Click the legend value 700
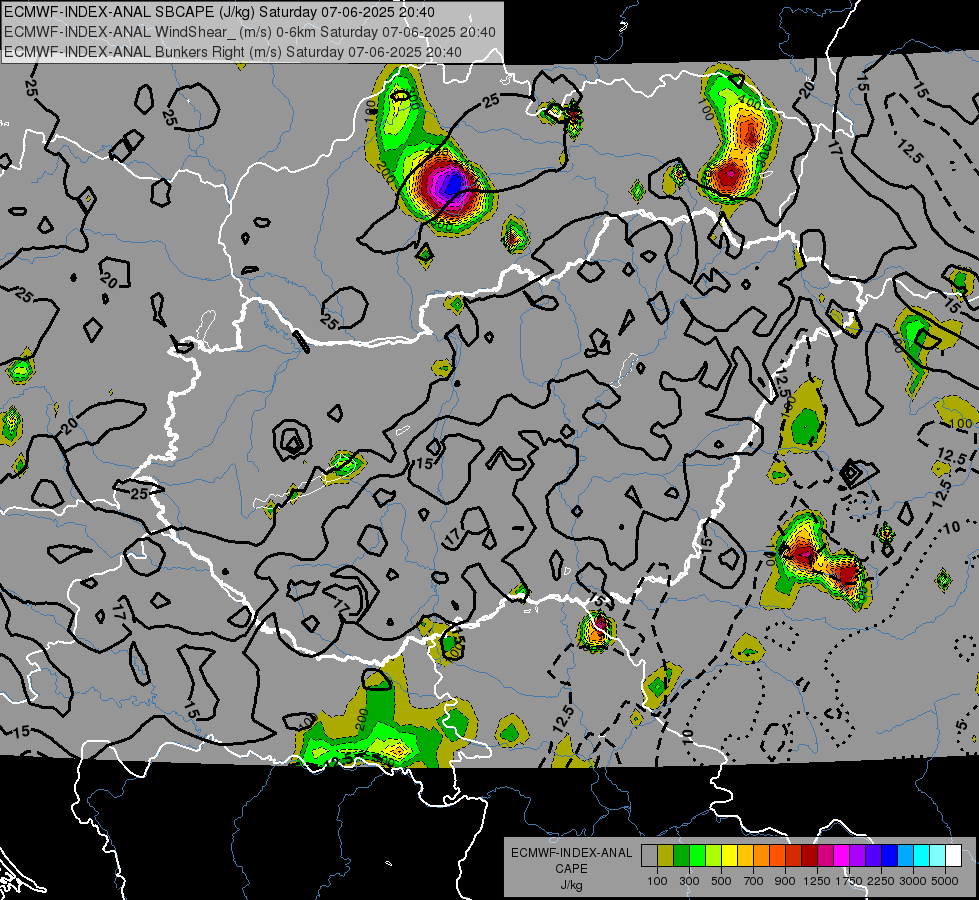 tap(754, 881)
